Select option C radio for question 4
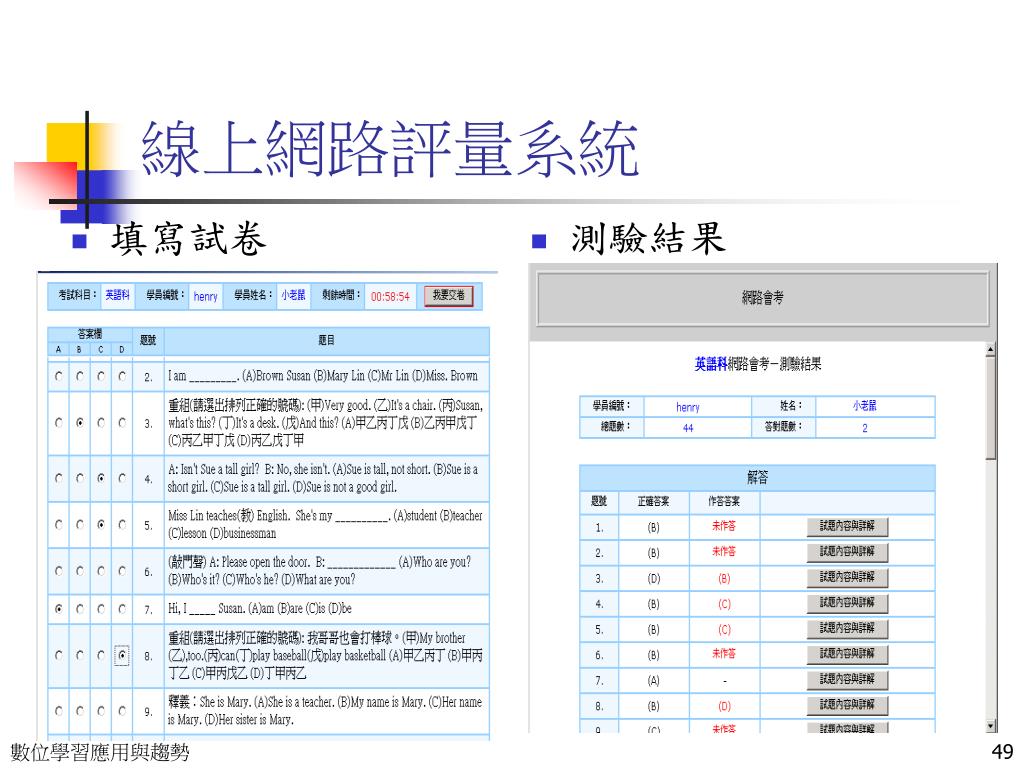Image resolution: width=1024 pixels, height=768 pixels. coord(101,478)
